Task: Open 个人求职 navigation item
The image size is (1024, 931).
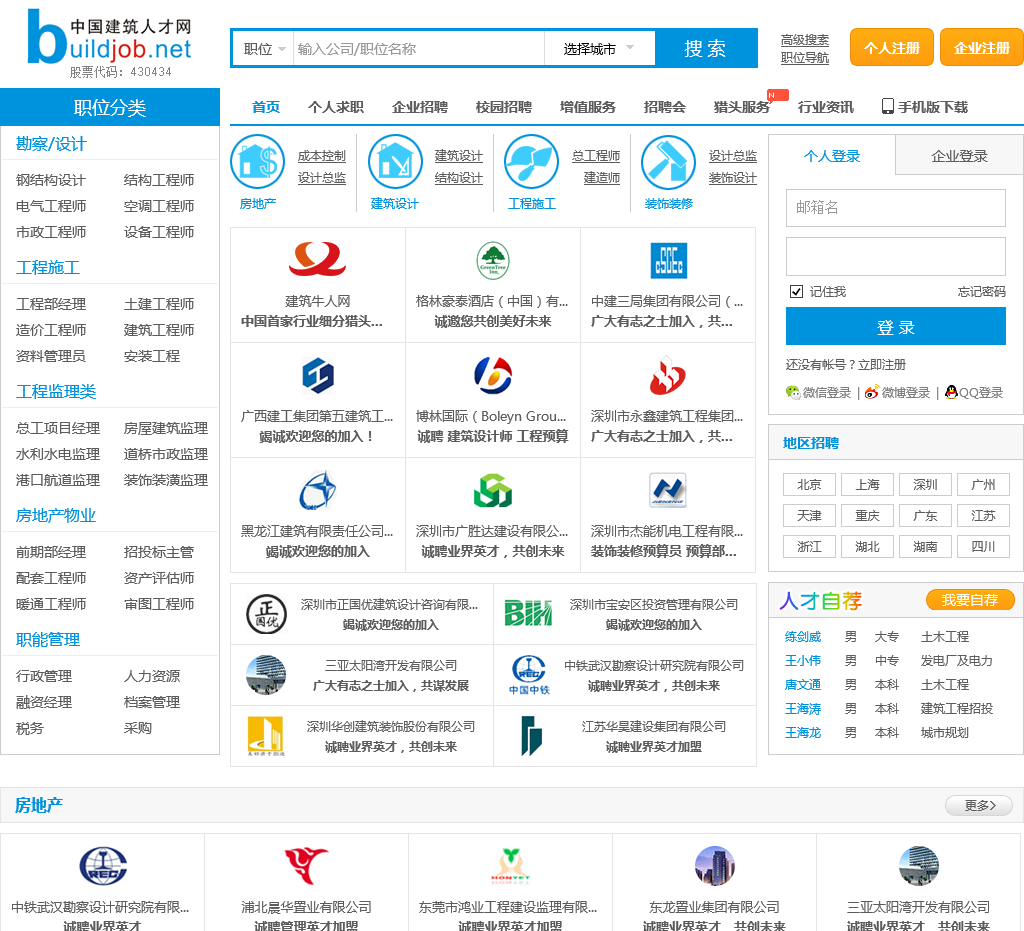Action: point(336,107)
